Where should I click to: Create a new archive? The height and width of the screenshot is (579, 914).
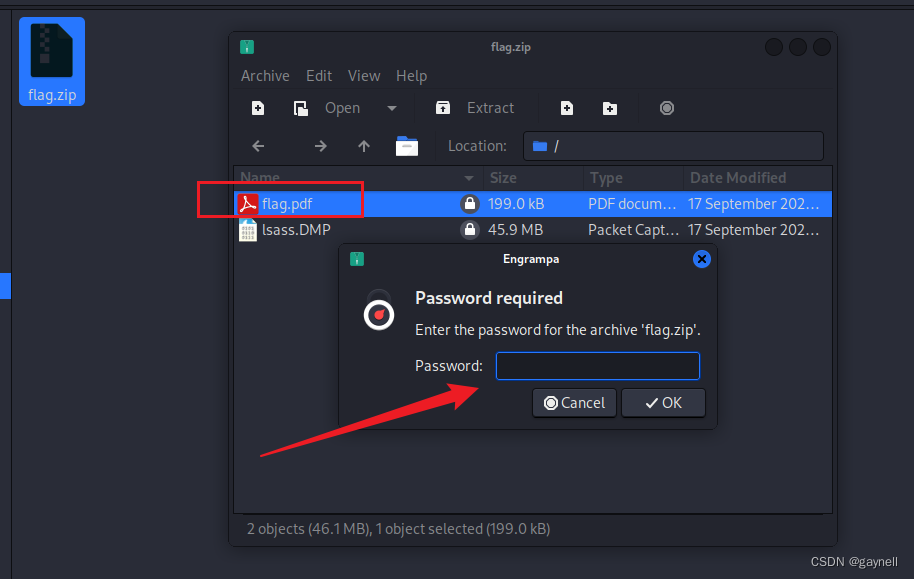click(x=258, y=108)
